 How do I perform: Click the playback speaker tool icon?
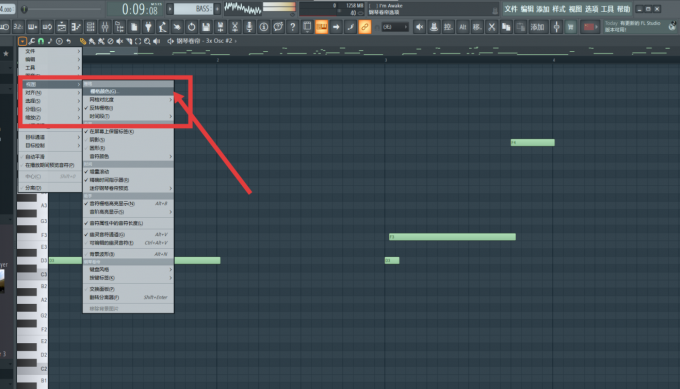point(157,41)
